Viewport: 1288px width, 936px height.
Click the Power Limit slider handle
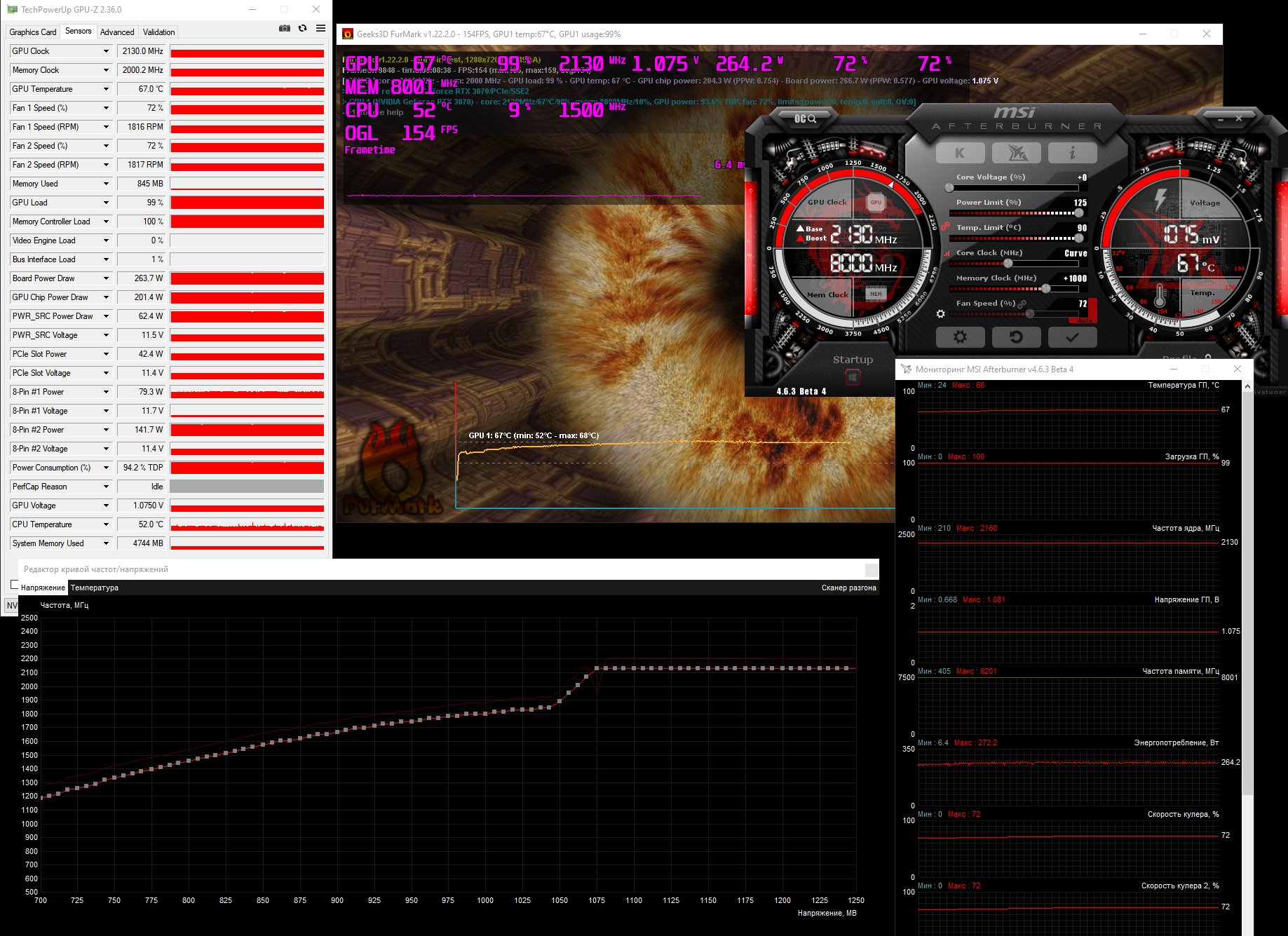[1079, 213]
